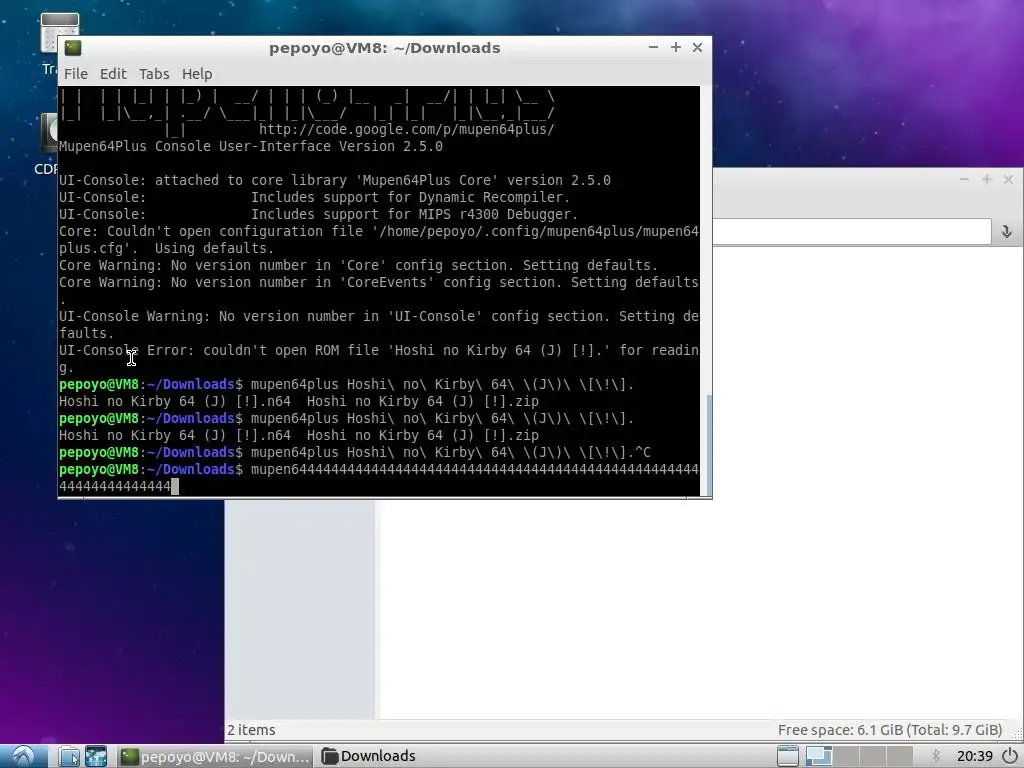Close the pepoyo@VM8 terminal window
The height and width of the screenshot is (768, 1024).
(x=697, y=48)
